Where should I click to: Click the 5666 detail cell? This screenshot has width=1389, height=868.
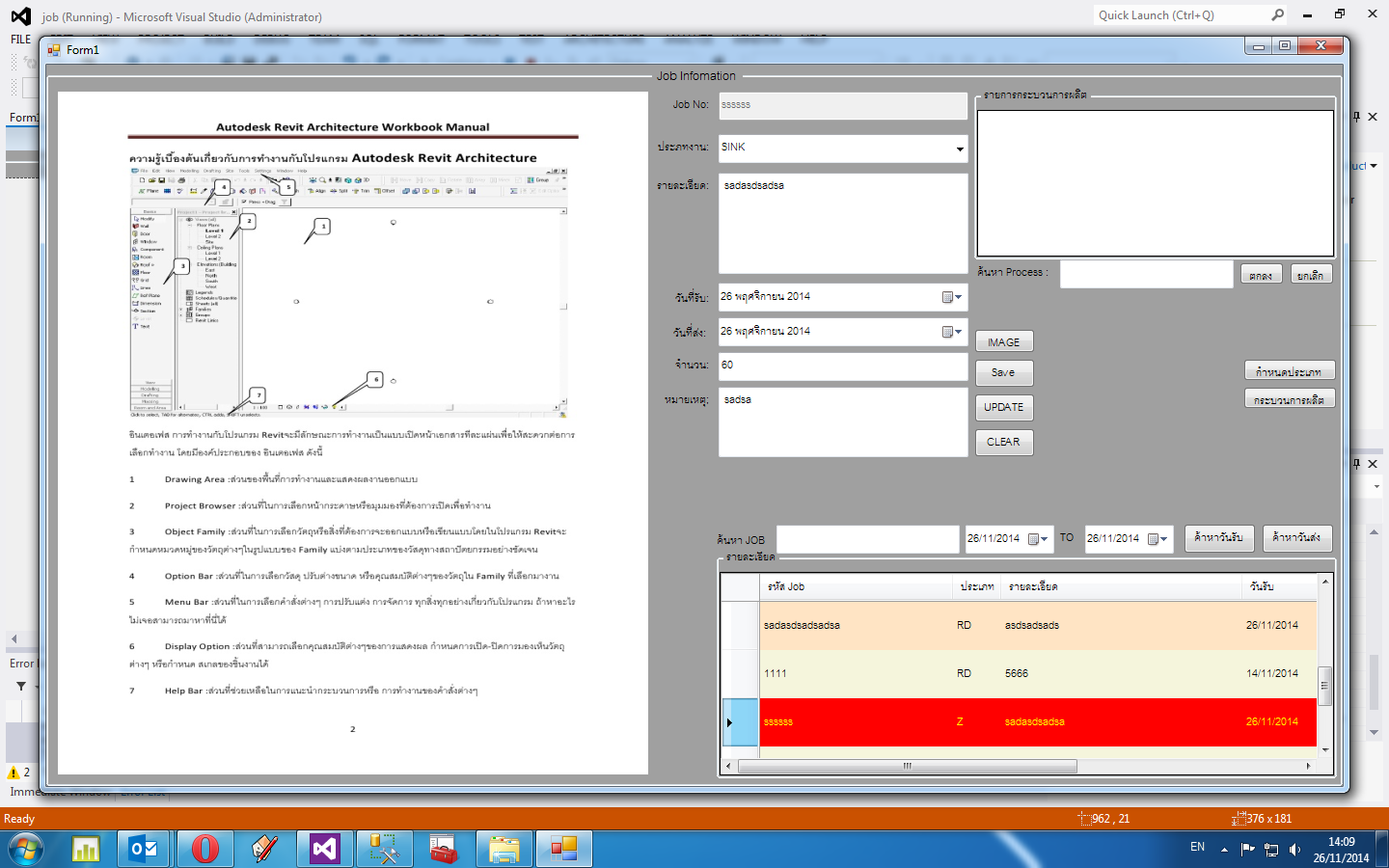tap(1122, 674)
